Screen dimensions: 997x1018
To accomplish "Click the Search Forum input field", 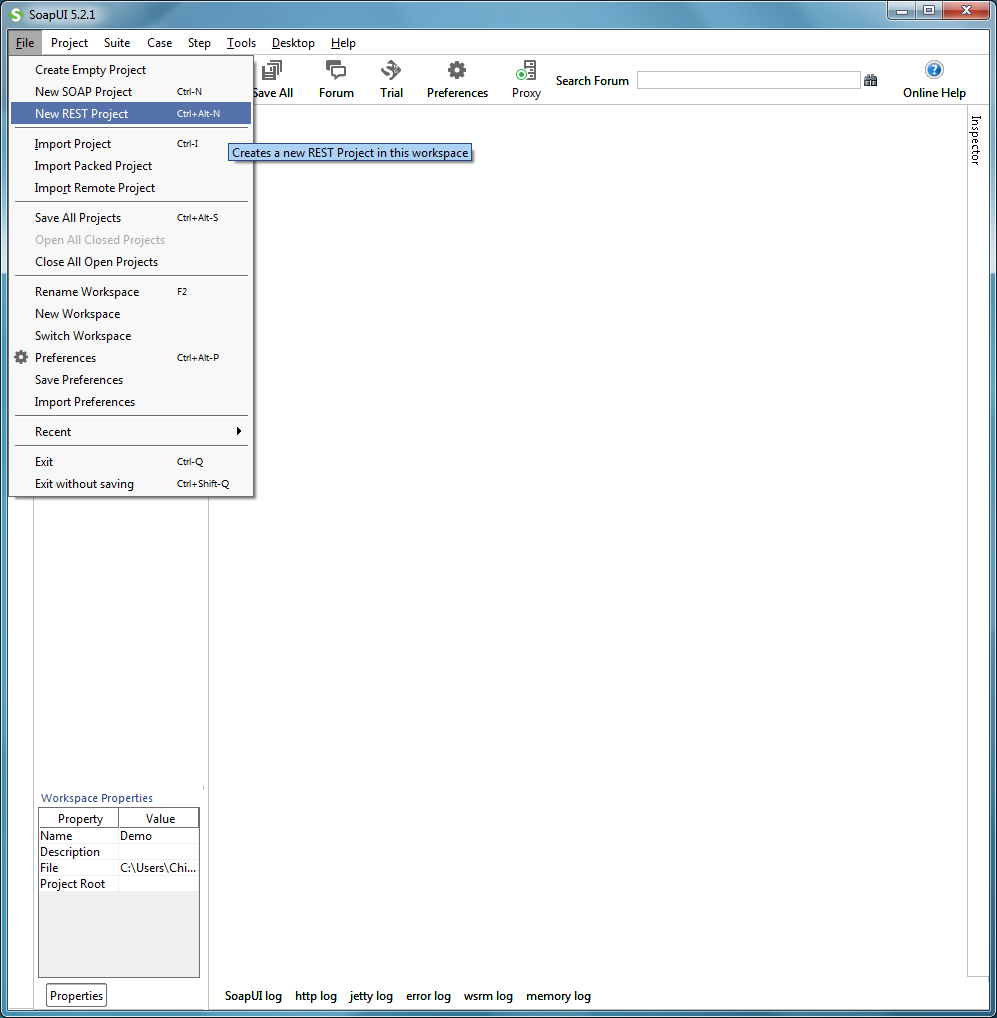I will pos(748,80).
